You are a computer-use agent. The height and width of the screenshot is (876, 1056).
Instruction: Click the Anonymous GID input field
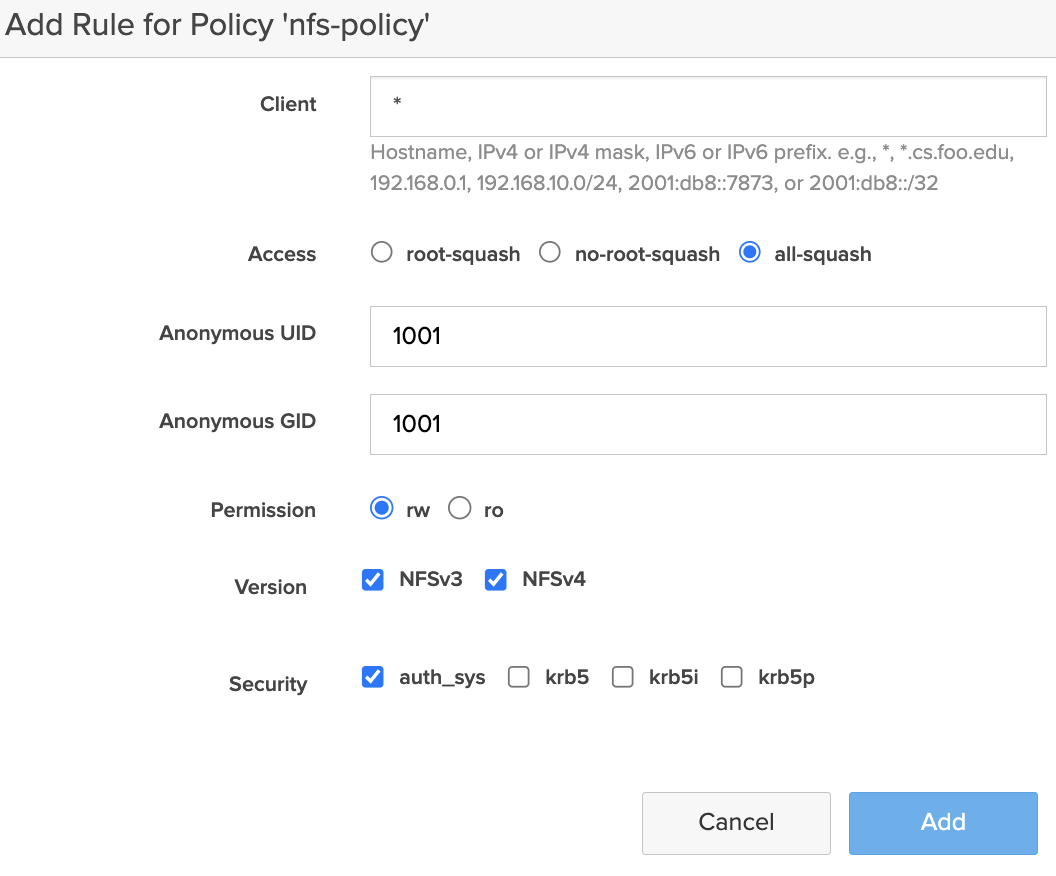(707, 424)
